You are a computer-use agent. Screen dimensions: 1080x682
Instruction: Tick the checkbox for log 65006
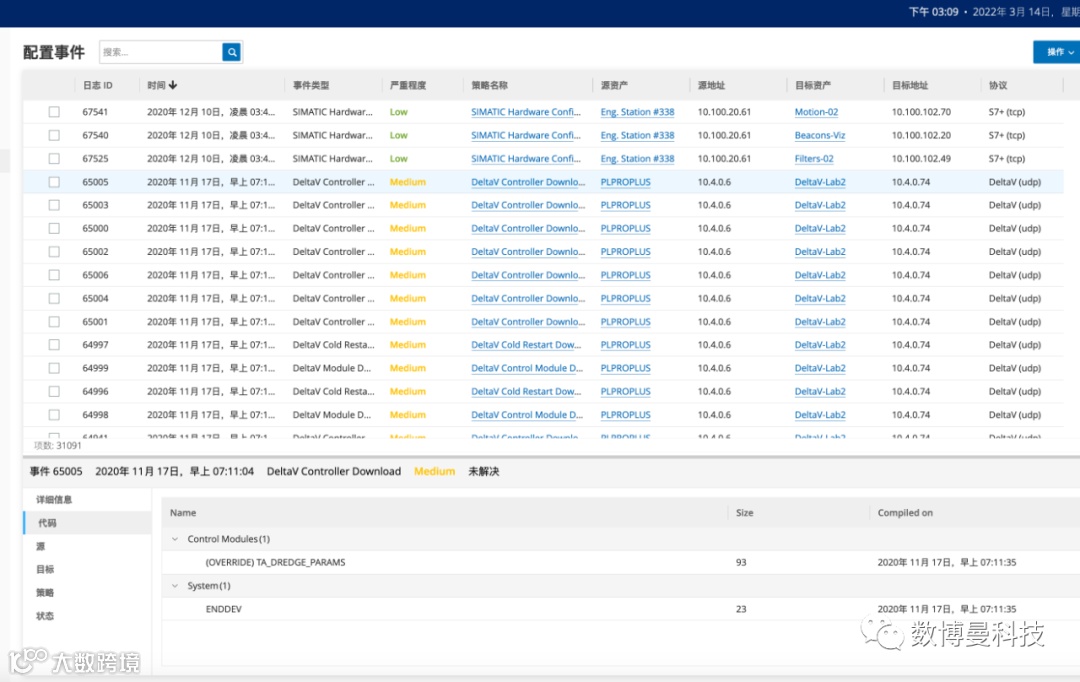tap(54, 275)
